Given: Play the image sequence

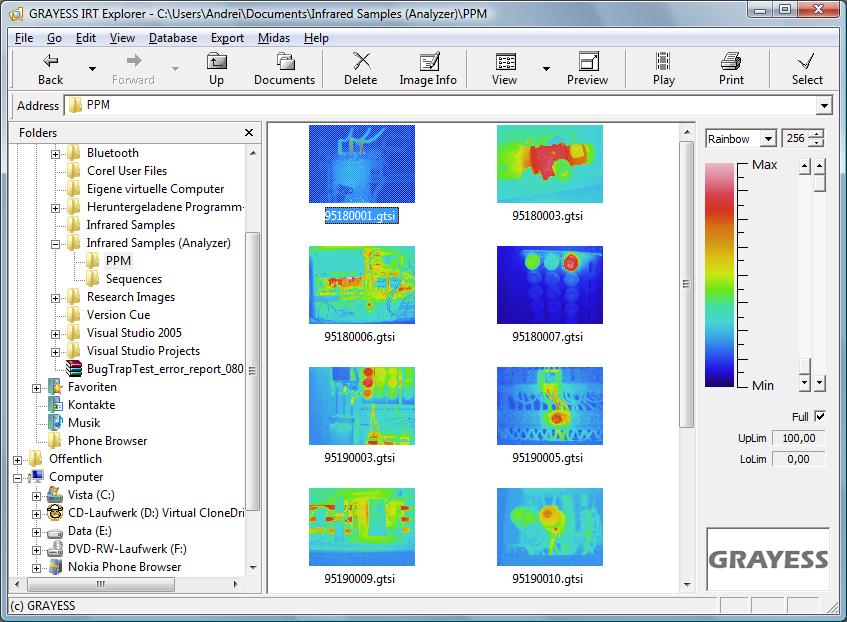Looking at the screenshot, I should [x=663, y=69].
